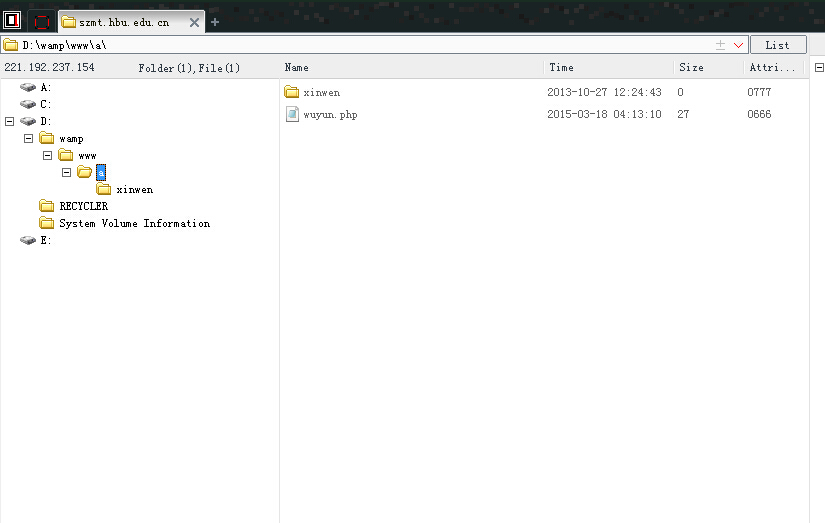Click the drive C: disk icon
Viewport: 825px width, 523px height.
coord(28,104)
